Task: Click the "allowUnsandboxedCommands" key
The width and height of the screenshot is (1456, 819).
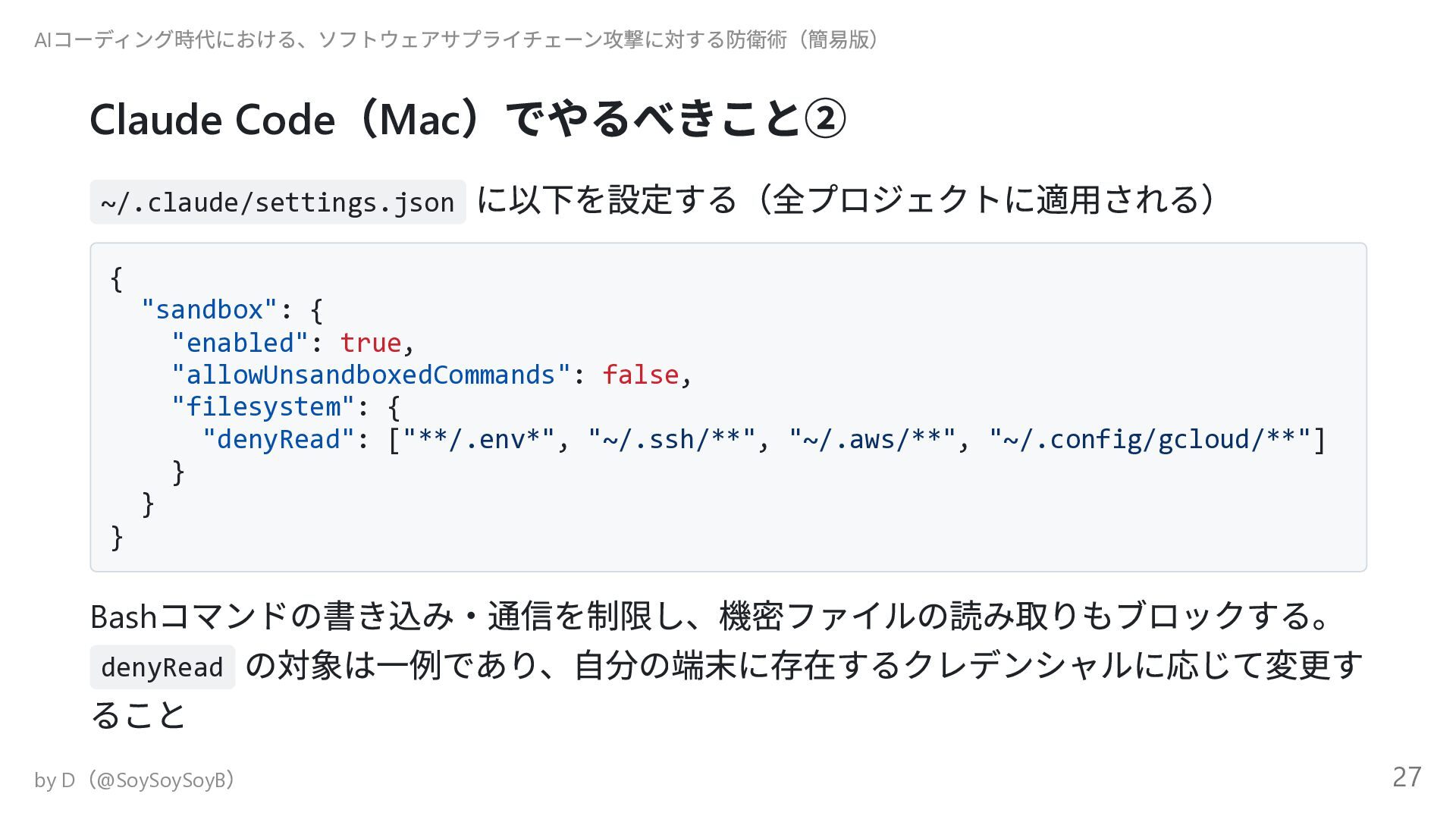Action: [371, 375]
